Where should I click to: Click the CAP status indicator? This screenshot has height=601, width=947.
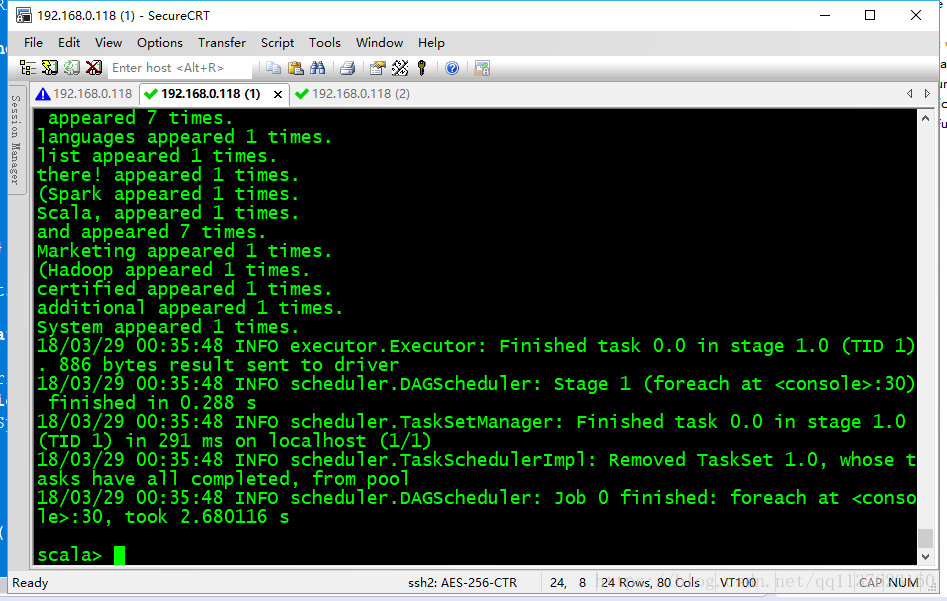pos(871,583)
